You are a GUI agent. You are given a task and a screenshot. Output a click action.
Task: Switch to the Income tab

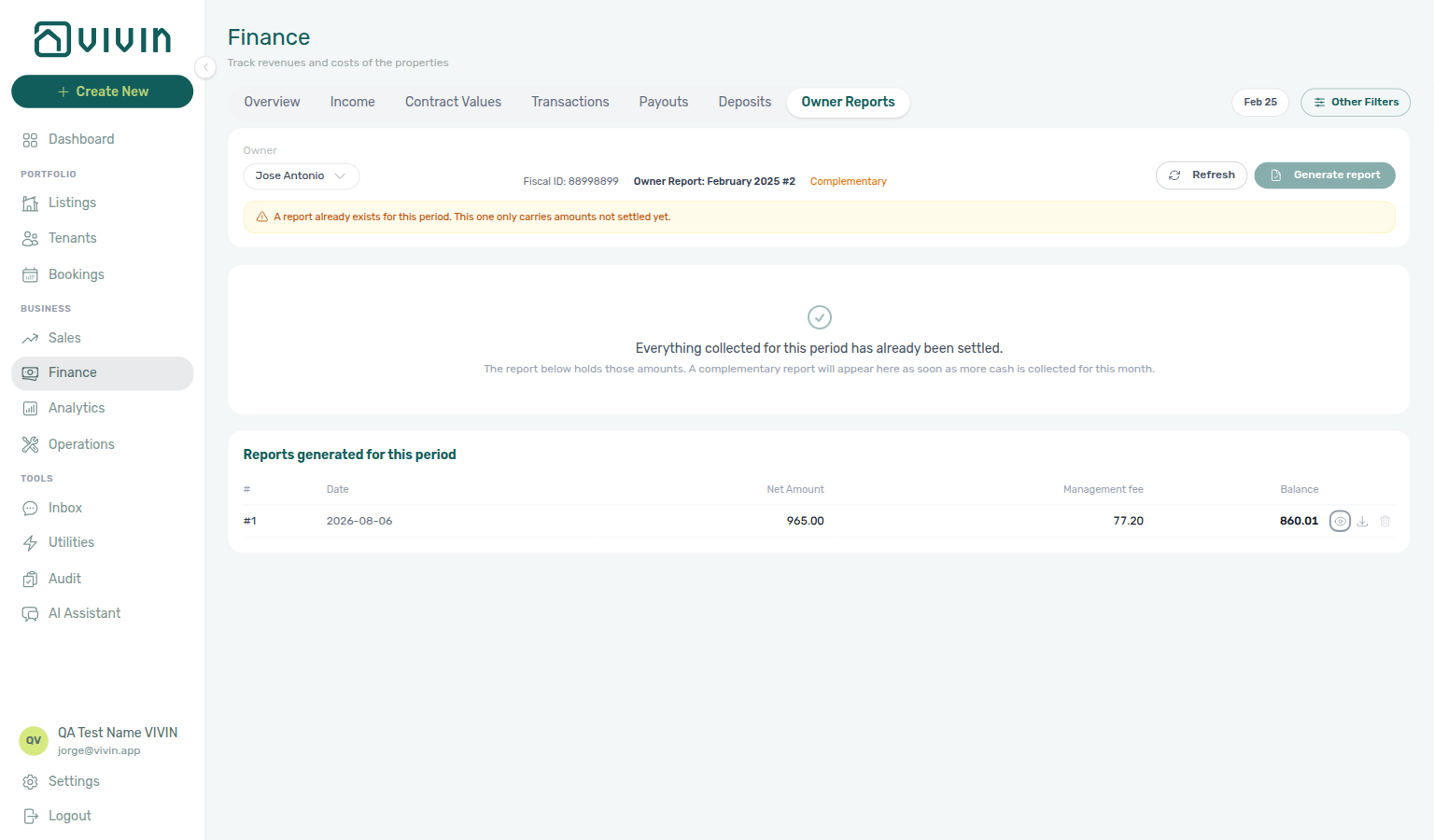pyautogui.click(x=352, y=102)
